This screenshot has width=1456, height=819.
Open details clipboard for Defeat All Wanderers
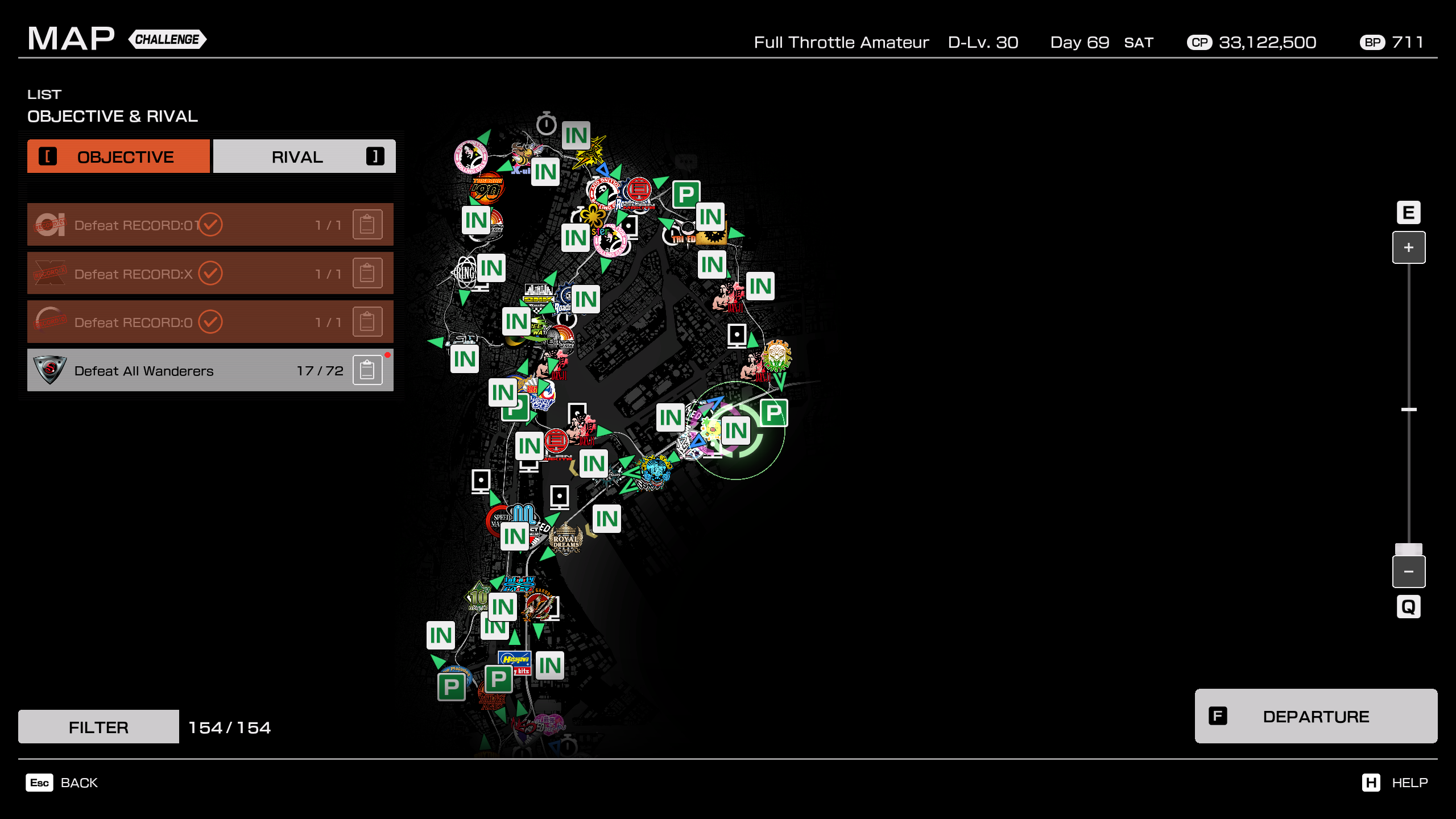click(367, 371)
